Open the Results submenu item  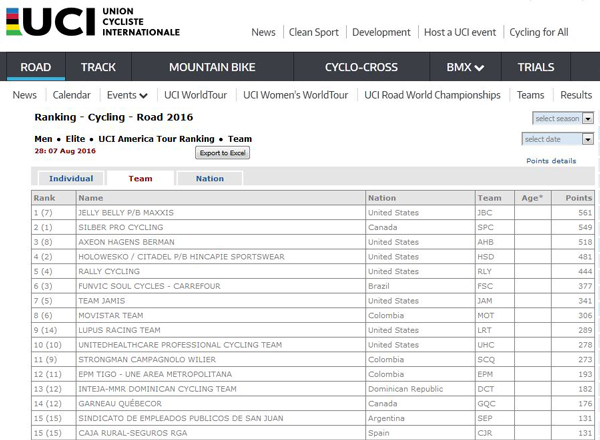pos(576,95)
